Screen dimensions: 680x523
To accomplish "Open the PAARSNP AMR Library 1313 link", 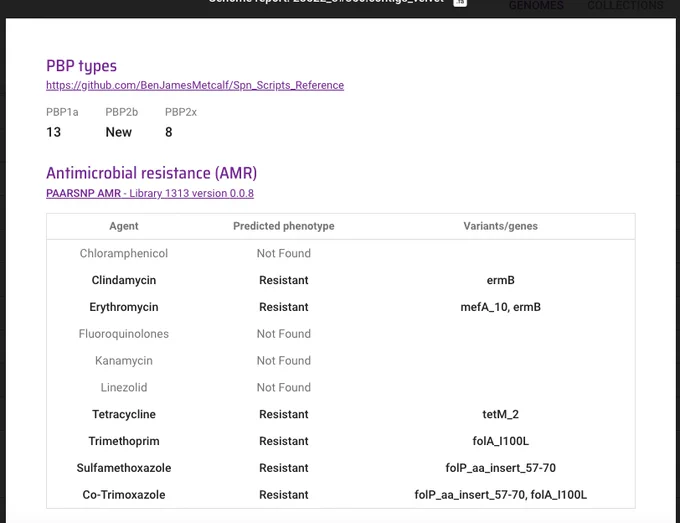I will (150, 193).
